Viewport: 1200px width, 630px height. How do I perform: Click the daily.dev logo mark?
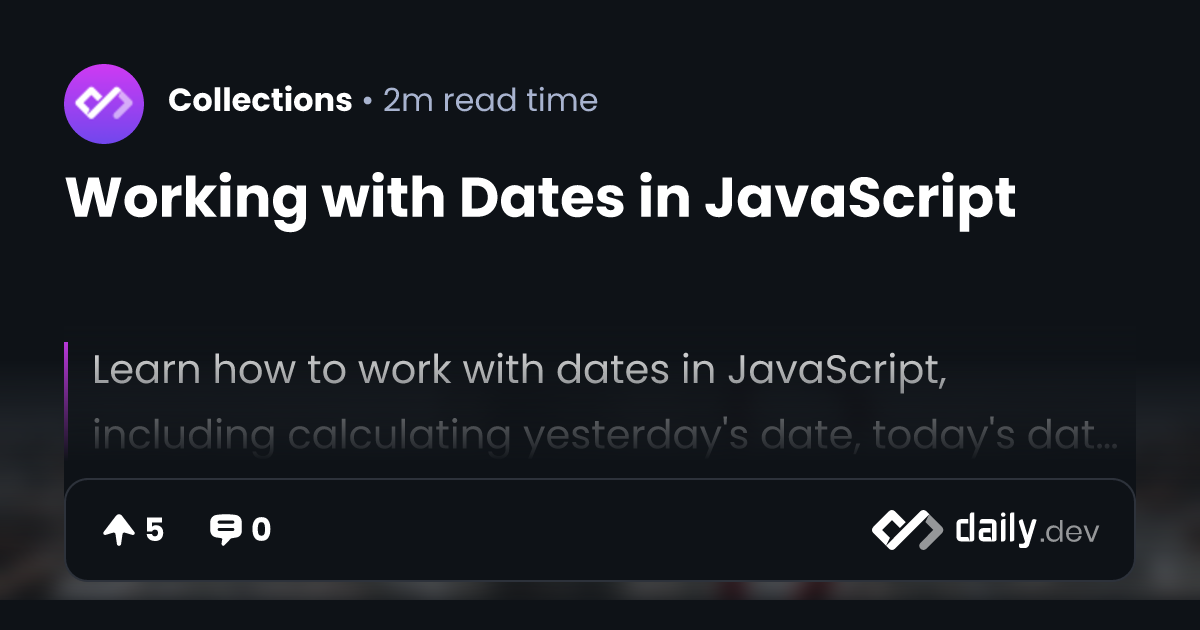[x=906, y=530]
